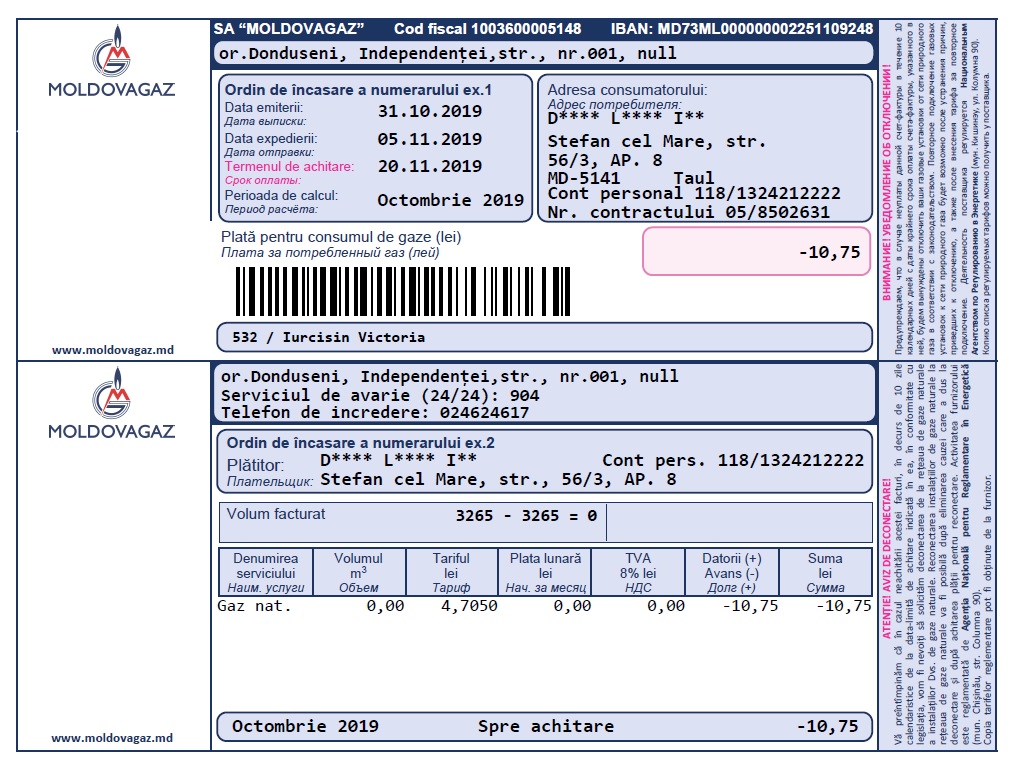The image size is (1011, 761).
Task: Select the 'Termenul de achitare:' label
Action: (x=290, y=166)
